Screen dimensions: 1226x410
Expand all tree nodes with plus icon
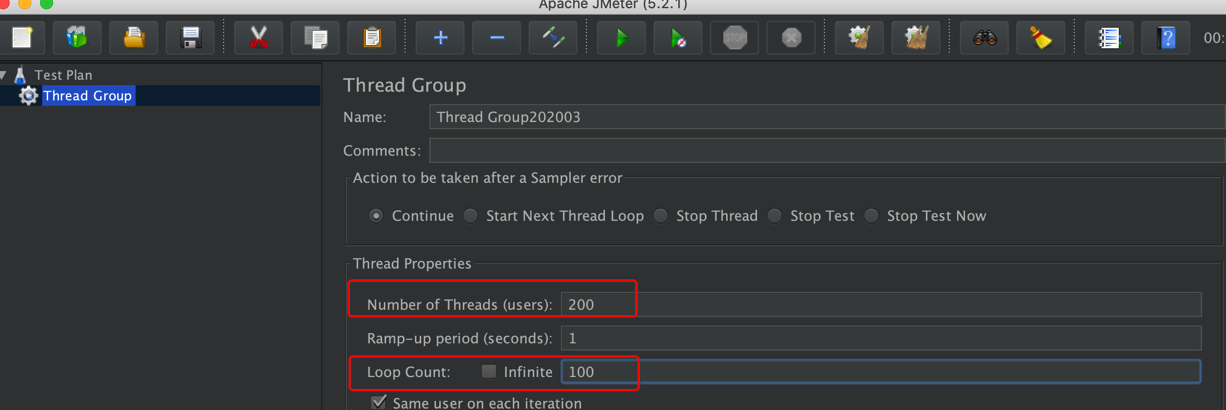click(x=441, y=38)
